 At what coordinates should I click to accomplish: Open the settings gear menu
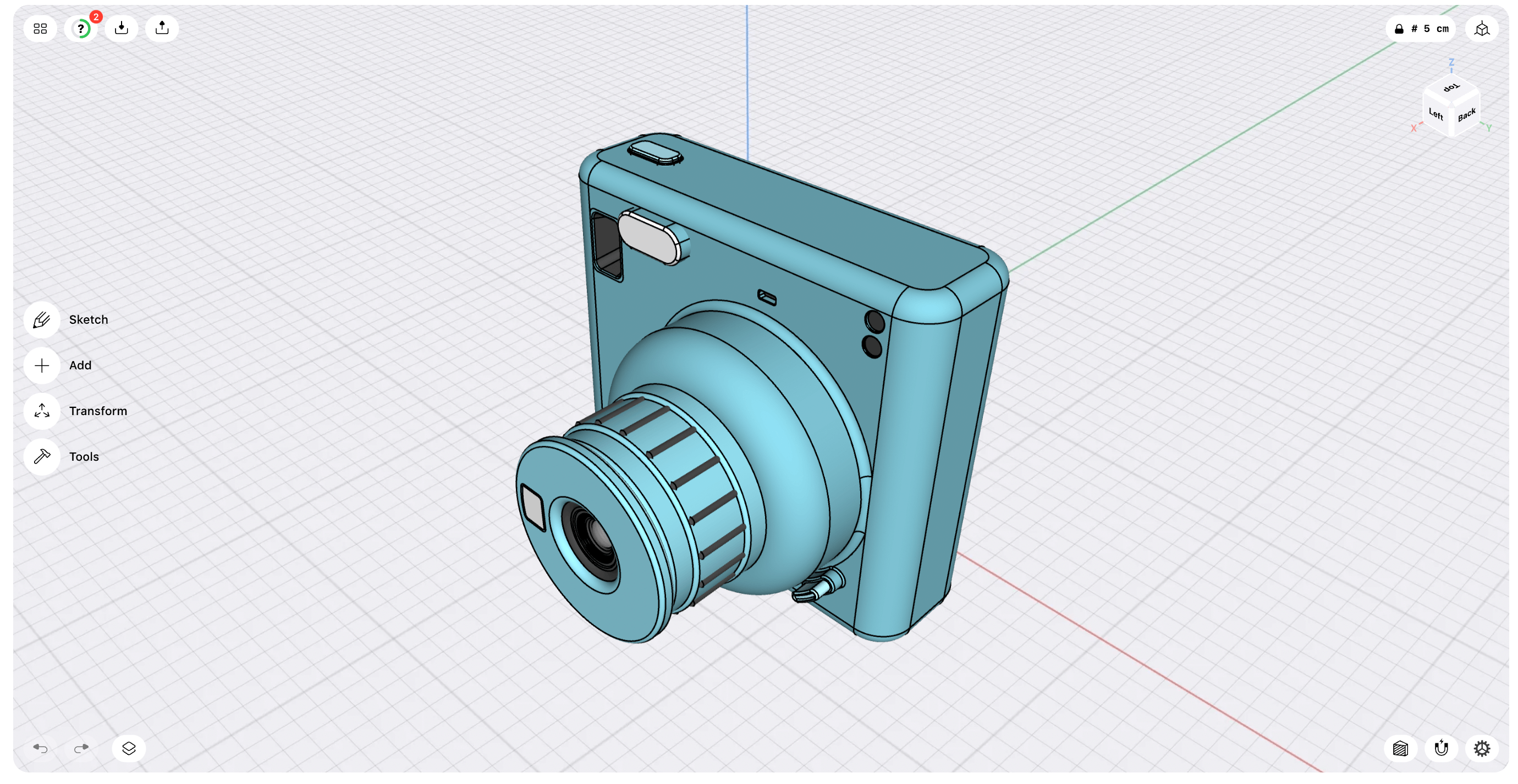(x=1482, y=749)
